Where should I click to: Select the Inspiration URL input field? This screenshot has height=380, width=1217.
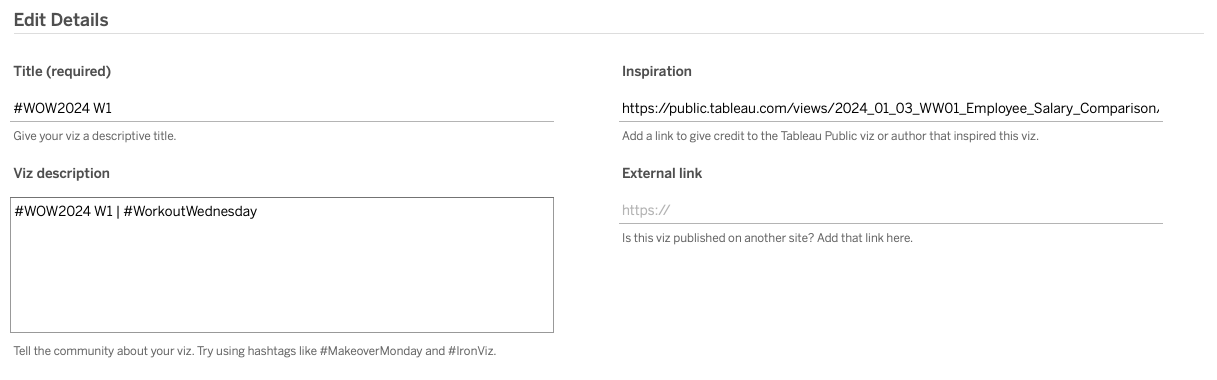click(890, 108)
